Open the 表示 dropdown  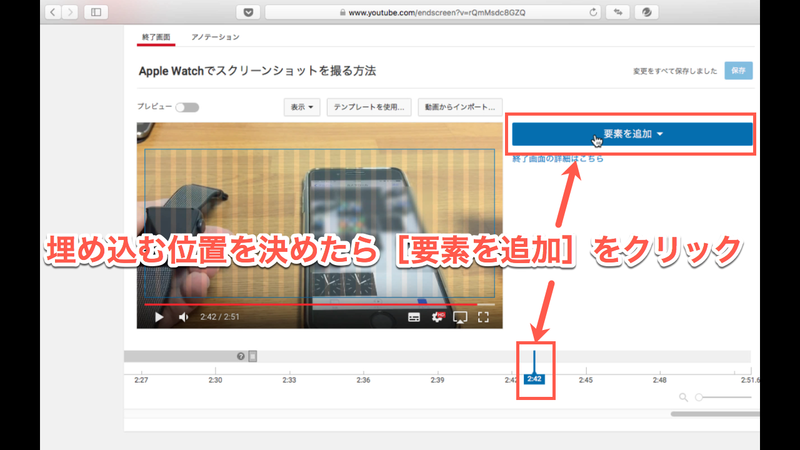coord(302,107)
